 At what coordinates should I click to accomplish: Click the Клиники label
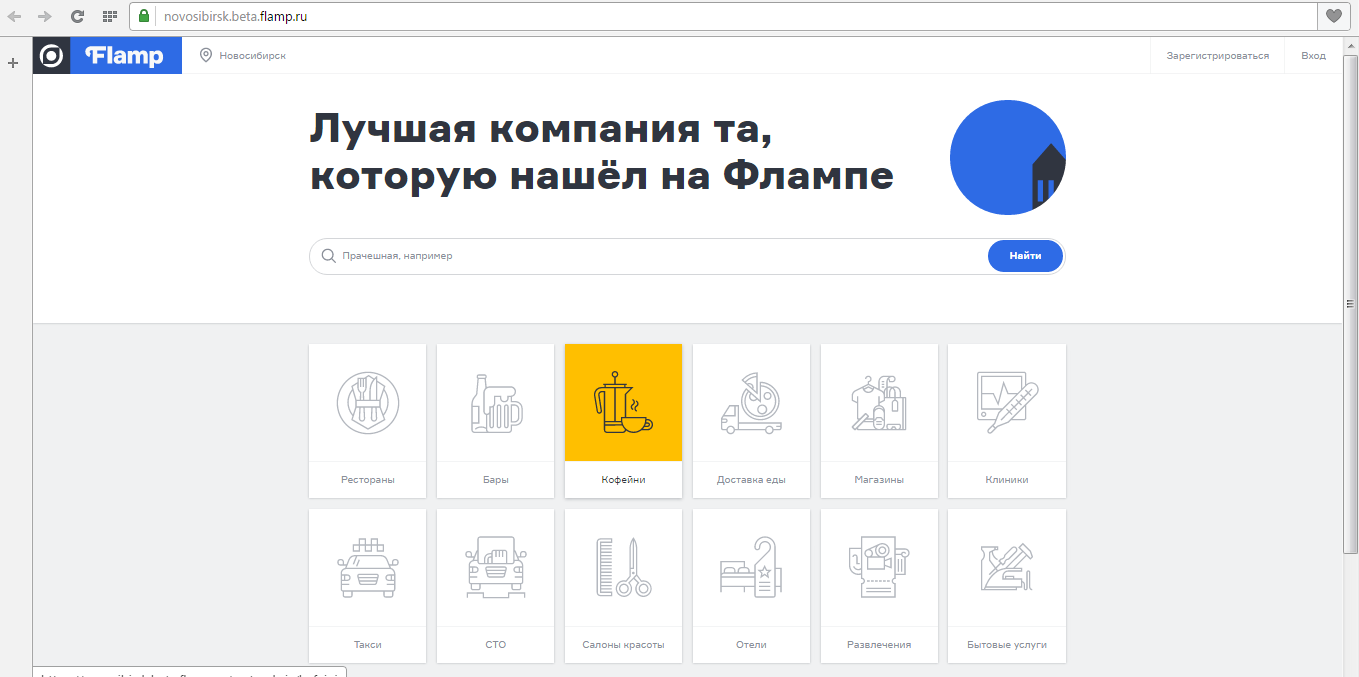1007,480
